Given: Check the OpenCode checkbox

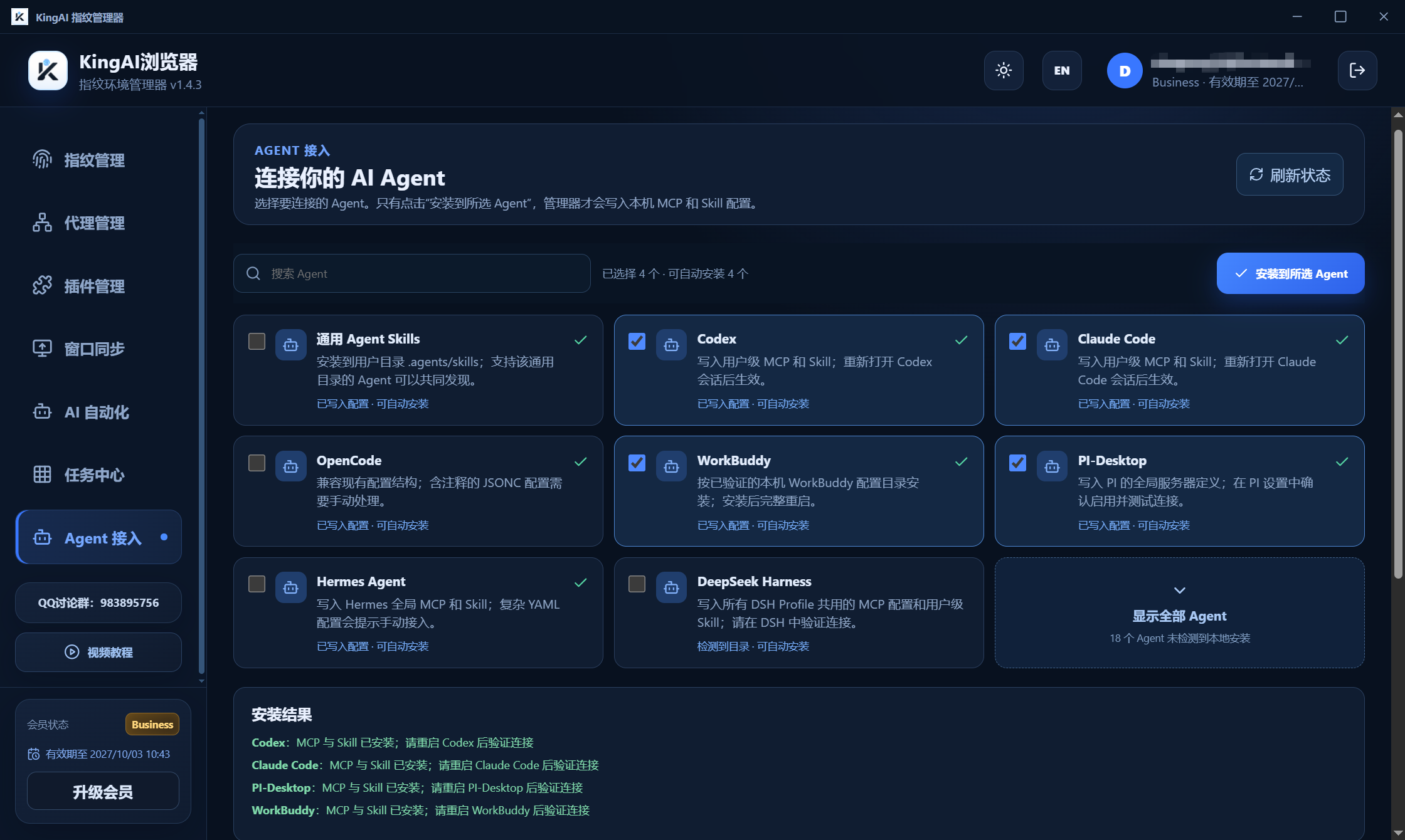Looking at the screenshot, I should (257, 463).
